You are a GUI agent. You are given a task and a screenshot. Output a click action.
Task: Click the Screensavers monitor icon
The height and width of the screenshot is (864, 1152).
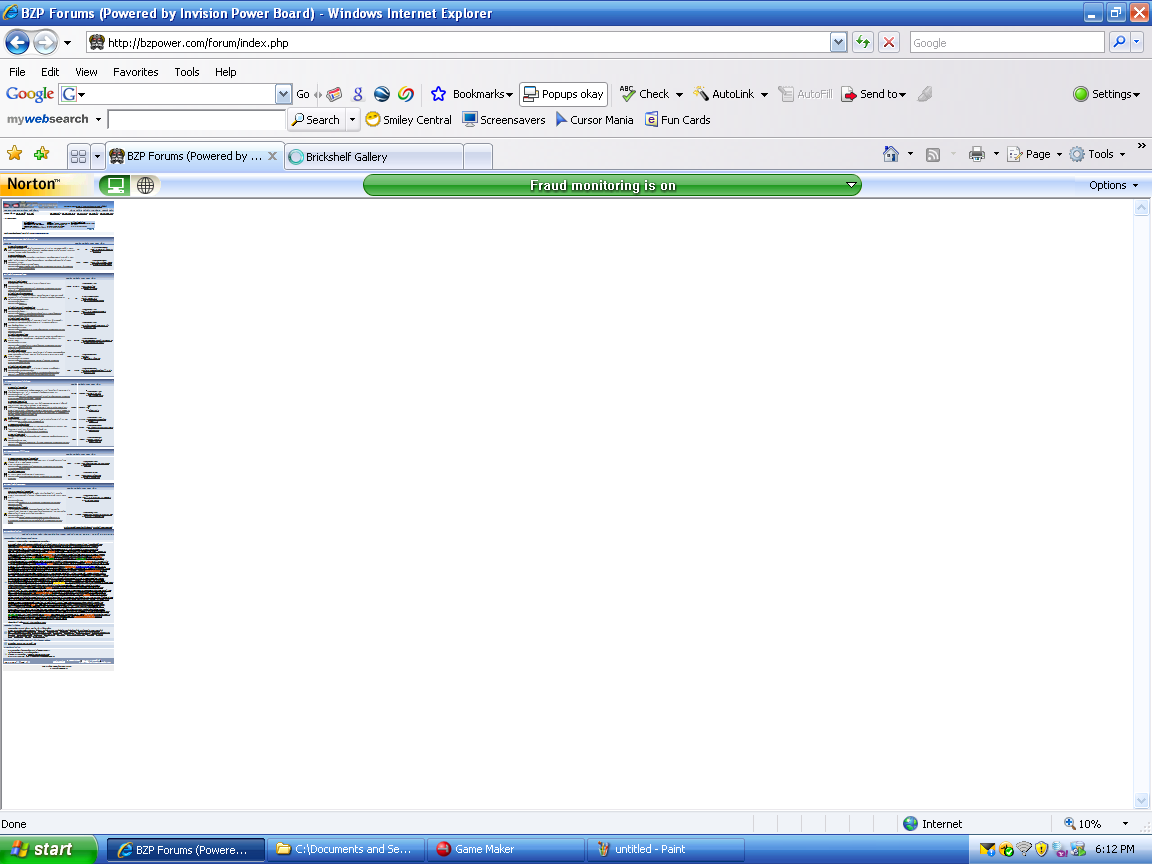[x=470, y=119]
